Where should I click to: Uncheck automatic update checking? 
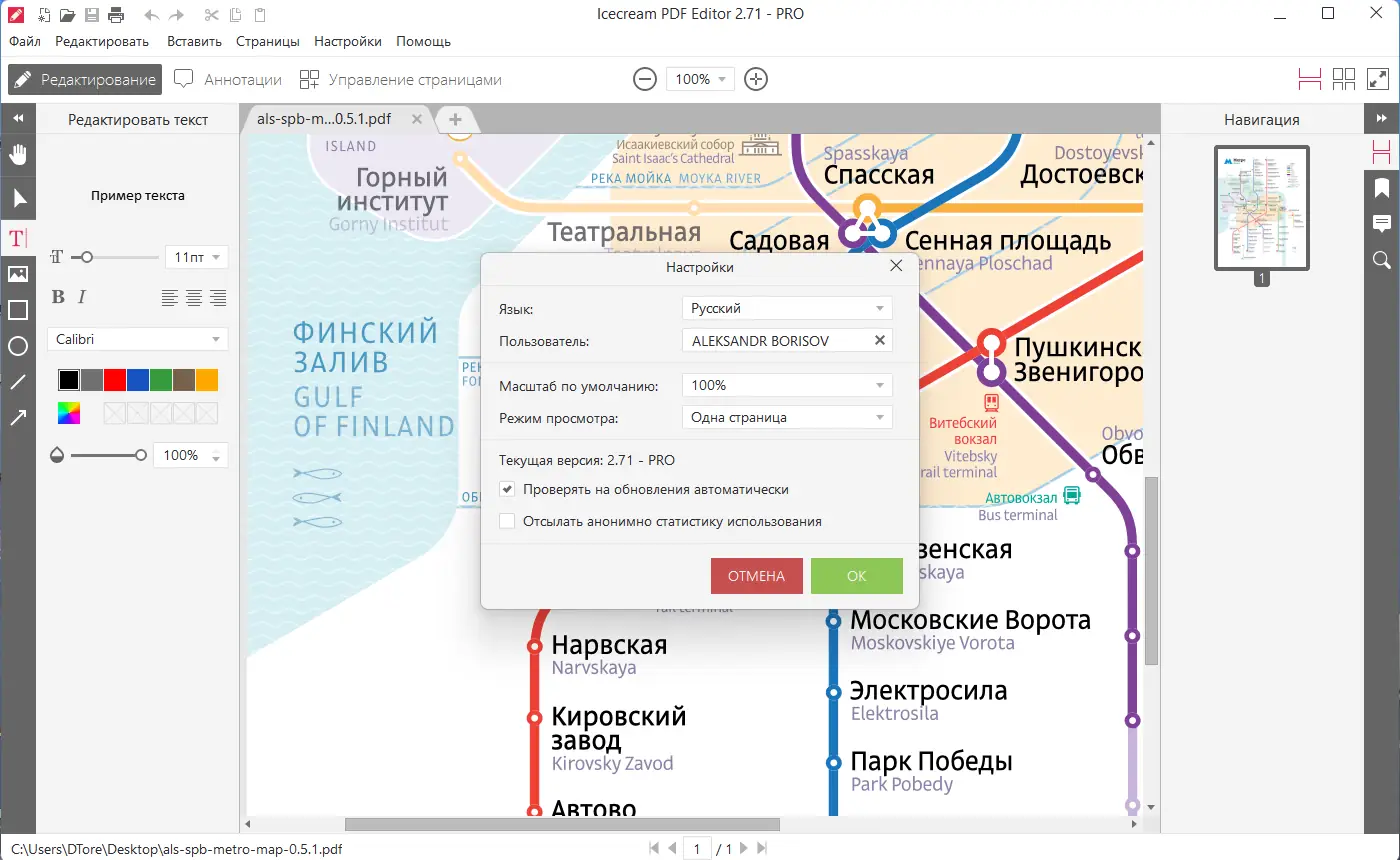pyautogui.click(x=507, y=489)
